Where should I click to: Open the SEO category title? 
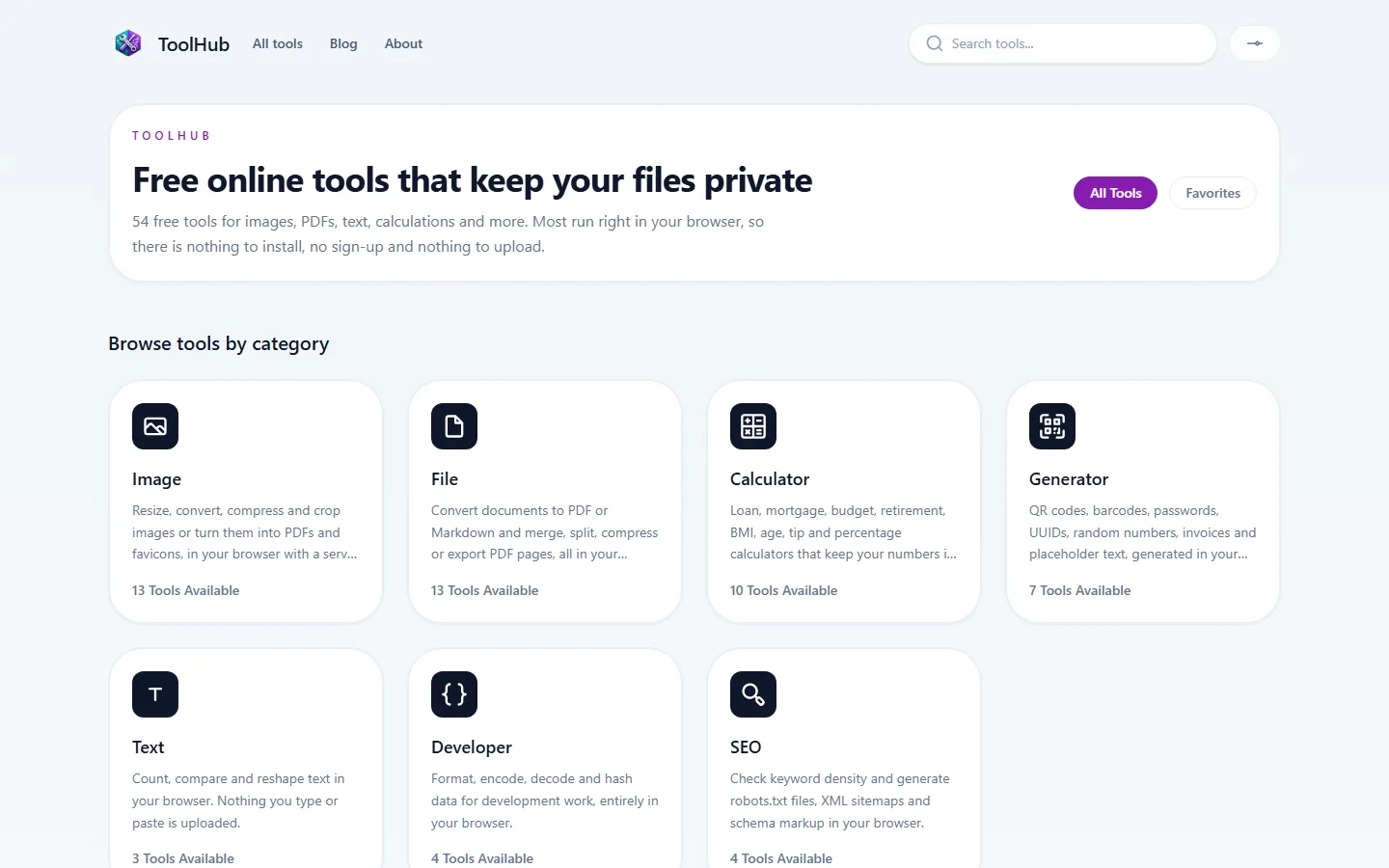click(x=746, y=747)
